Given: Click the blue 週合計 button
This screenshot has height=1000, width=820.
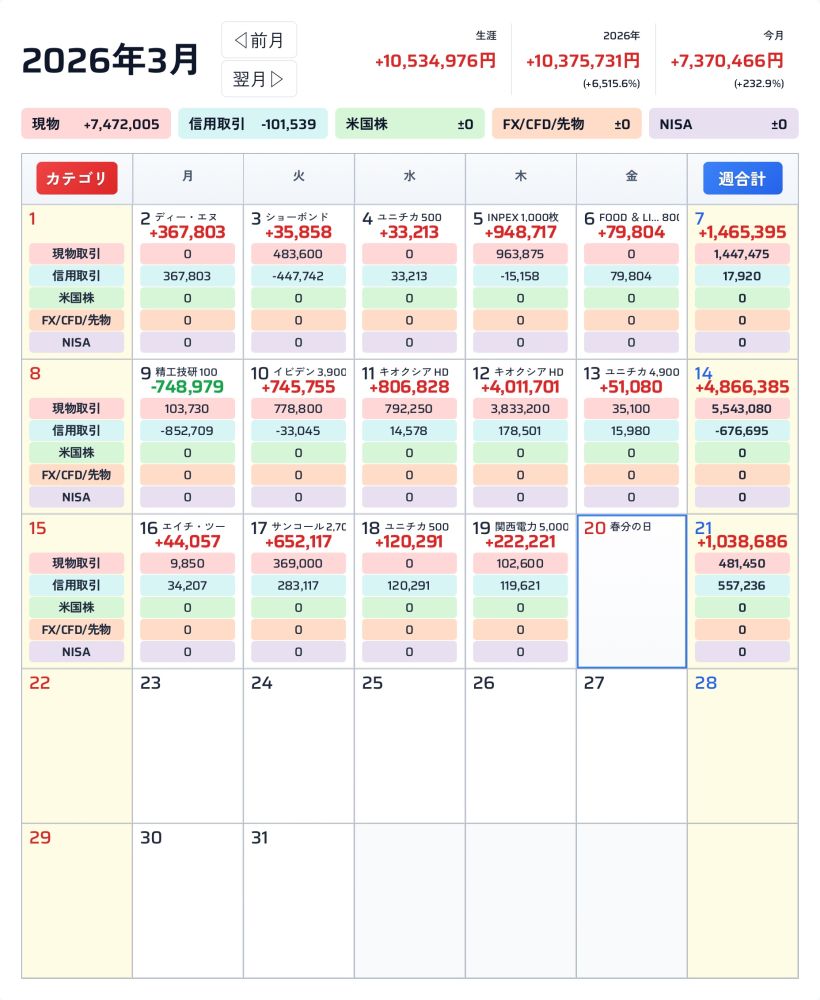Looking at the screenshot, I should tap(742, 178).
